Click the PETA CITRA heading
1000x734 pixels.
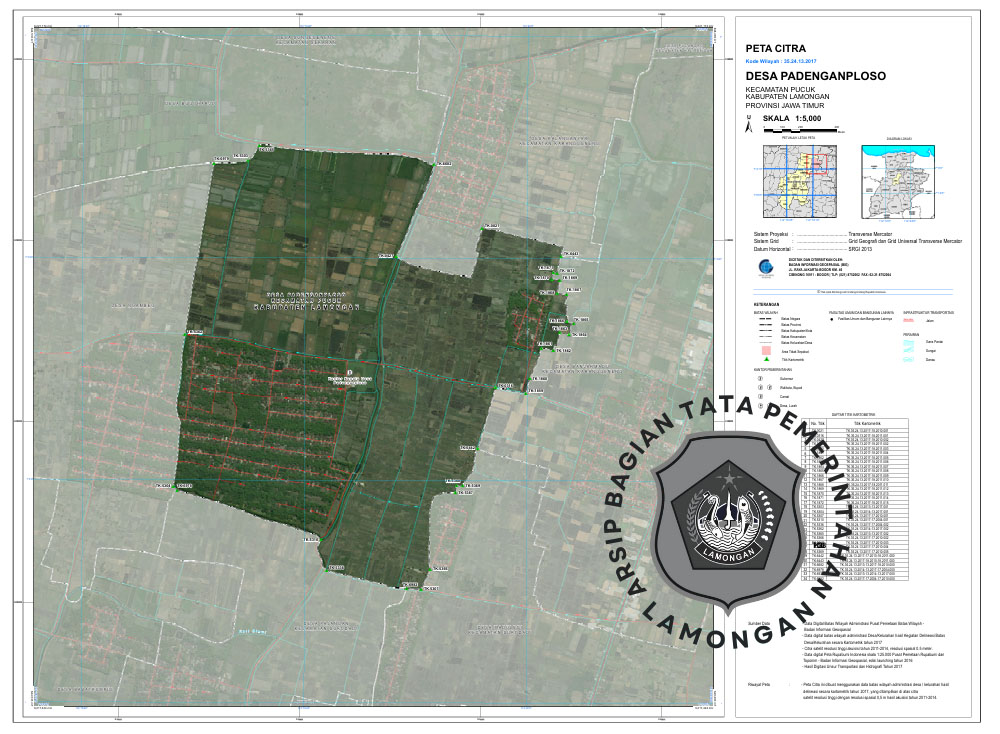pos(768,47)
